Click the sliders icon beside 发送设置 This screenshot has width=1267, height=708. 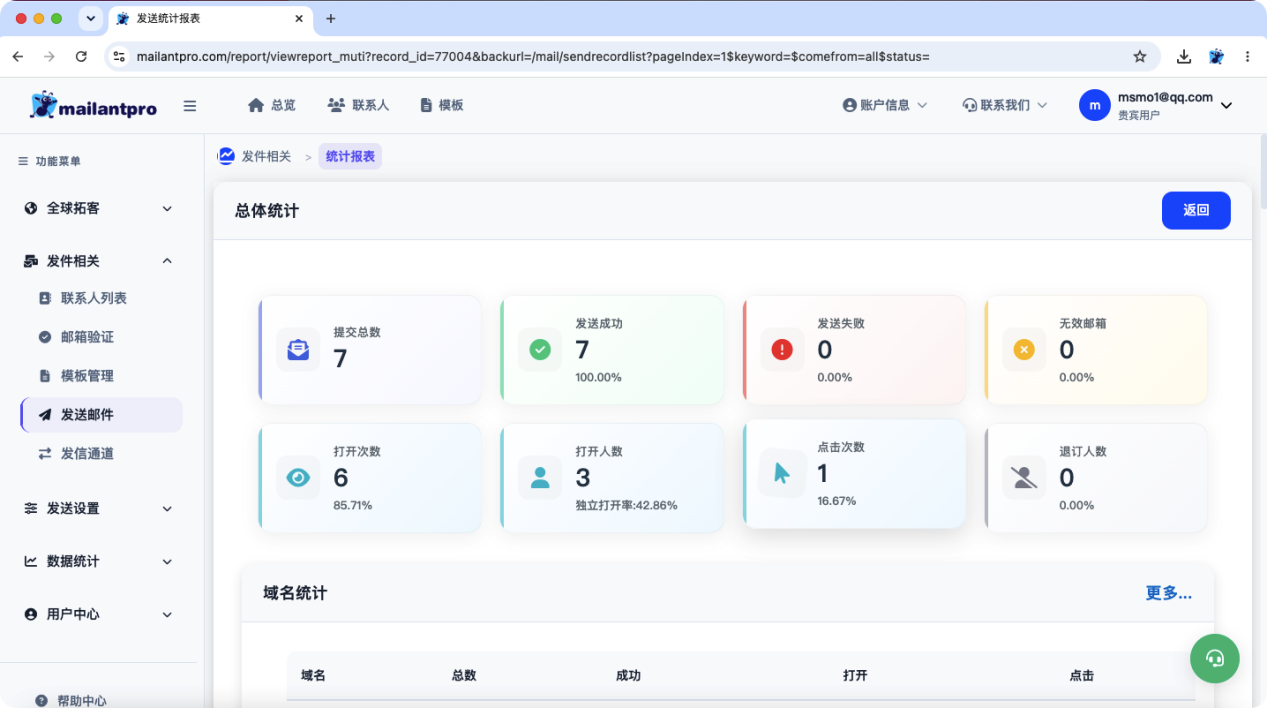31,508
